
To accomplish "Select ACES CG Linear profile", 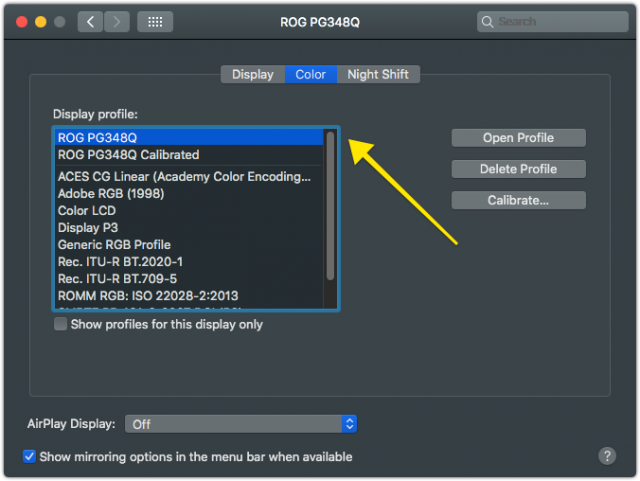I will coord(189,176).
